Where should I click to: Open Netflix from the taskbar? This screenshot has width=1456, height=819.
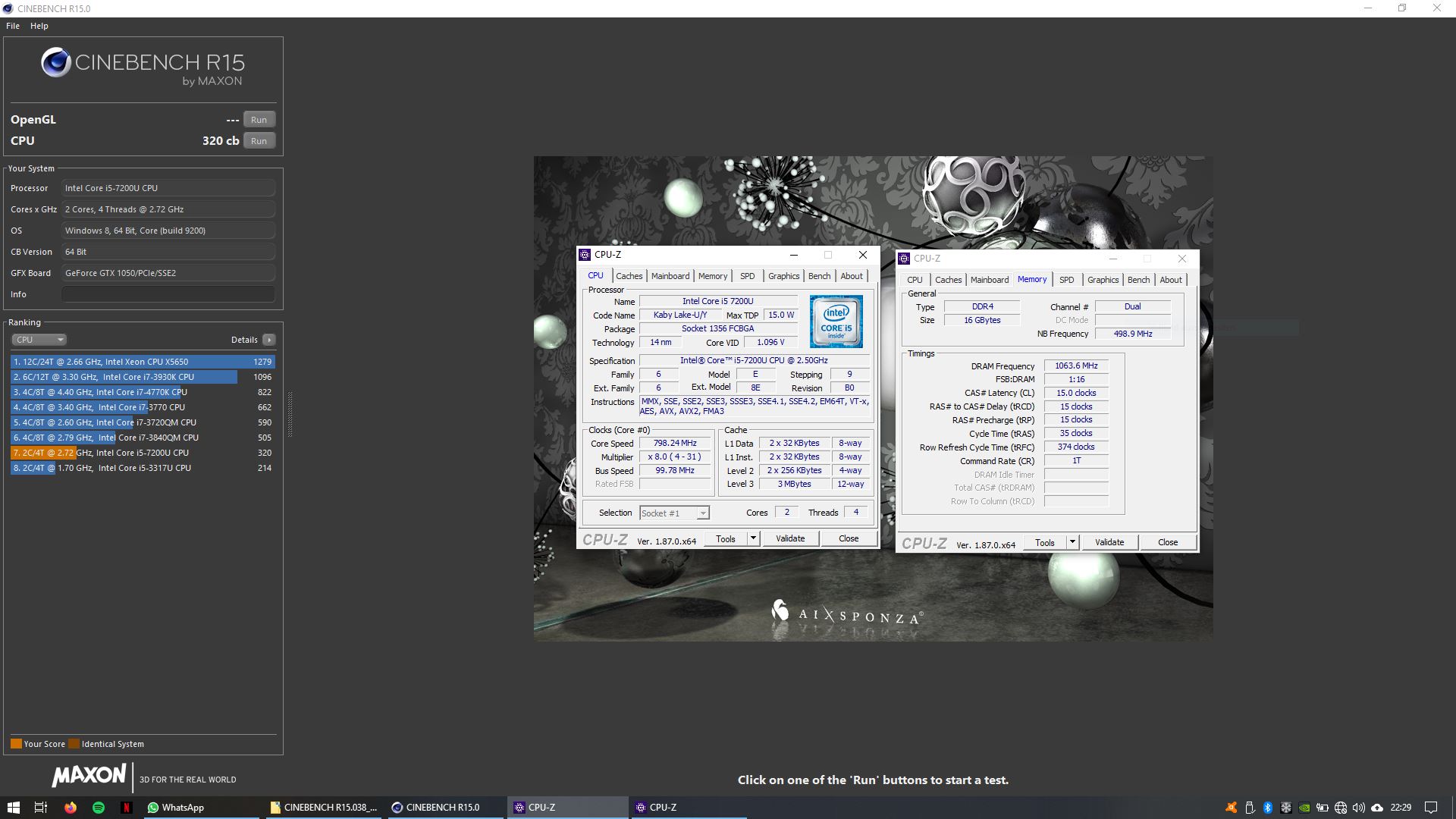pos(127,808)
